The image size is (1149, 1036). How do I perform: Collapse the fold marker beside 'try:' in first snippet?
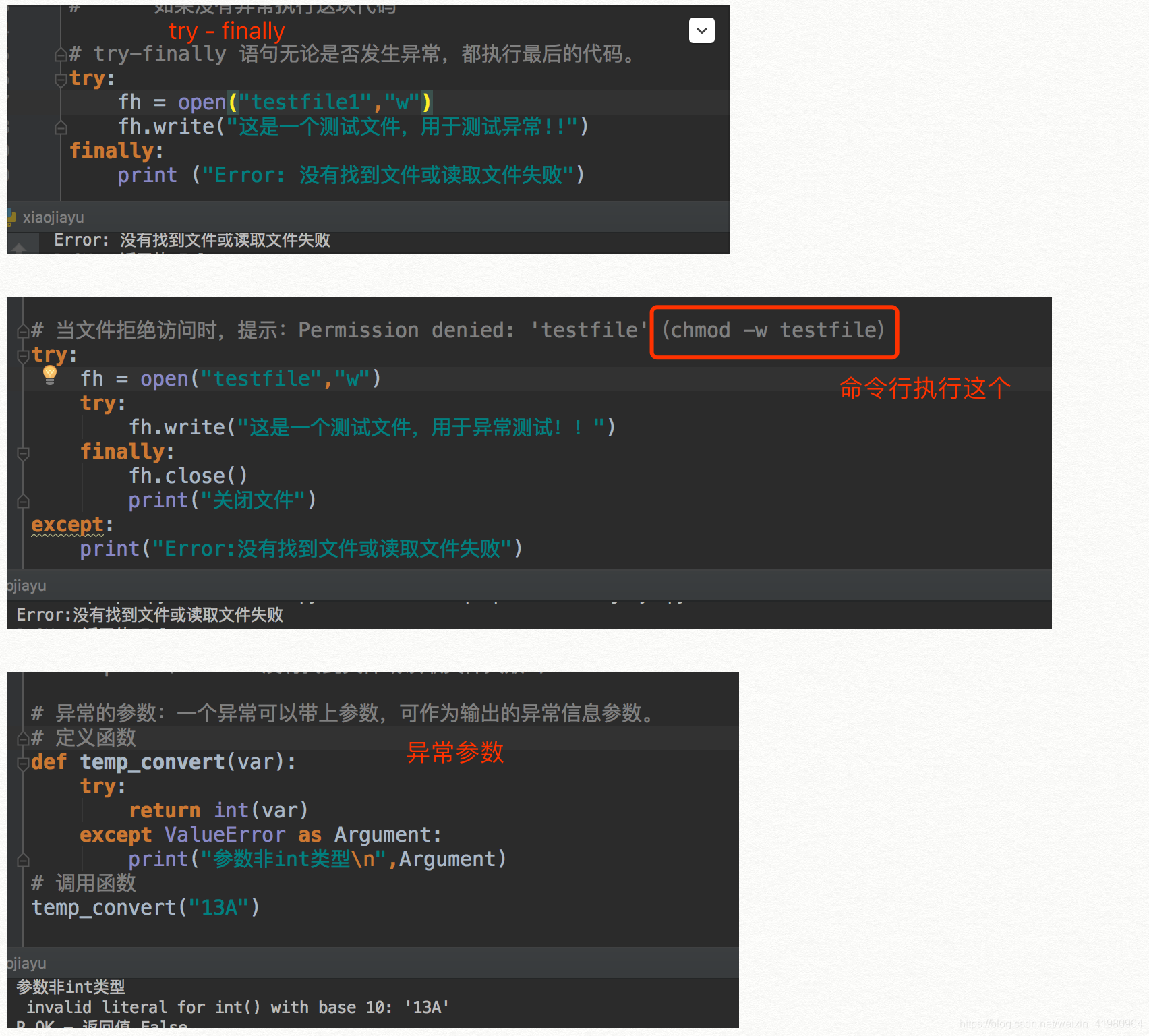click(61, 79)
